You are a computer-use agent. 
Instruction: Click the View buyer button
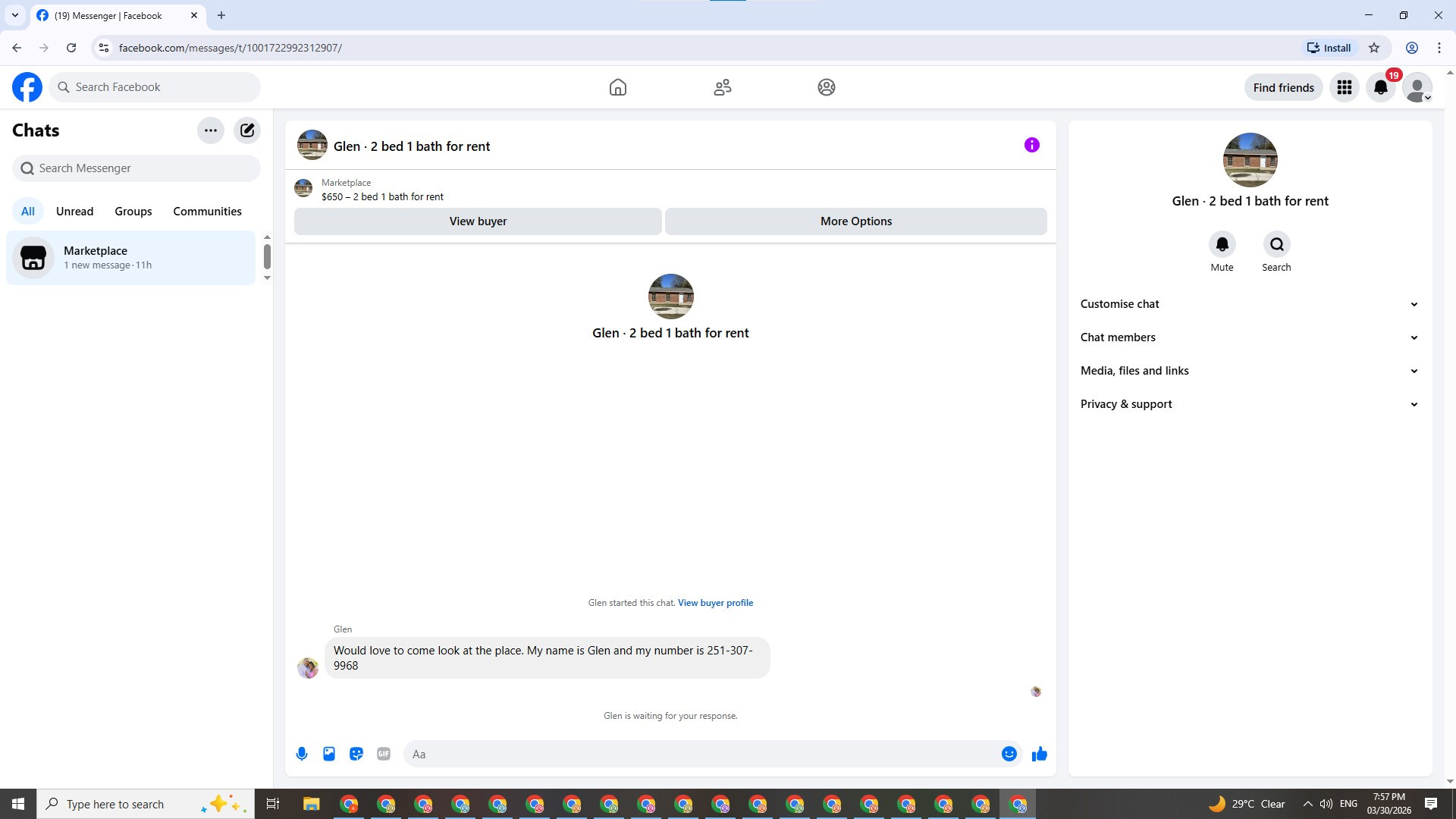click(478, 221)
